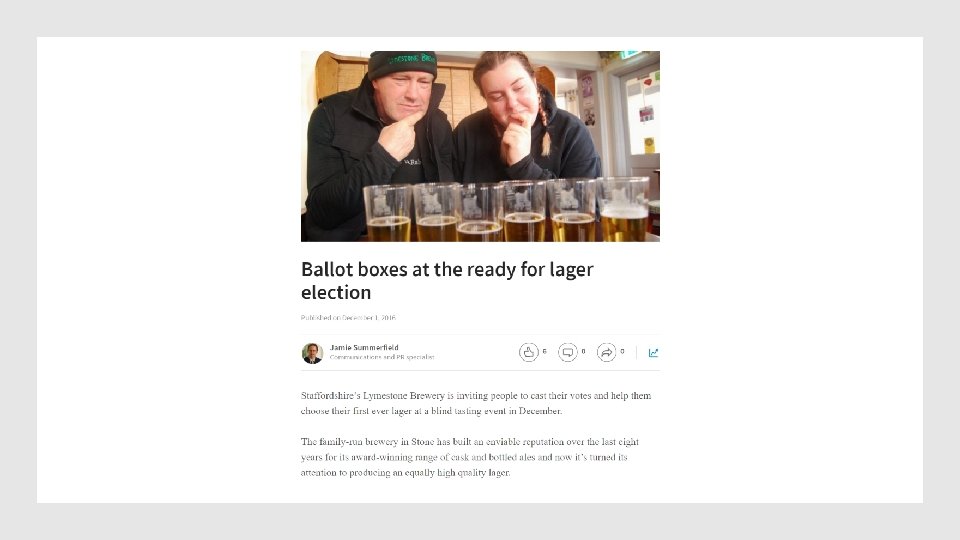Click the paragraph starting 'Staffordshire's Lymestone Brewery'
The image size is (960, 540).
[476, 403]
